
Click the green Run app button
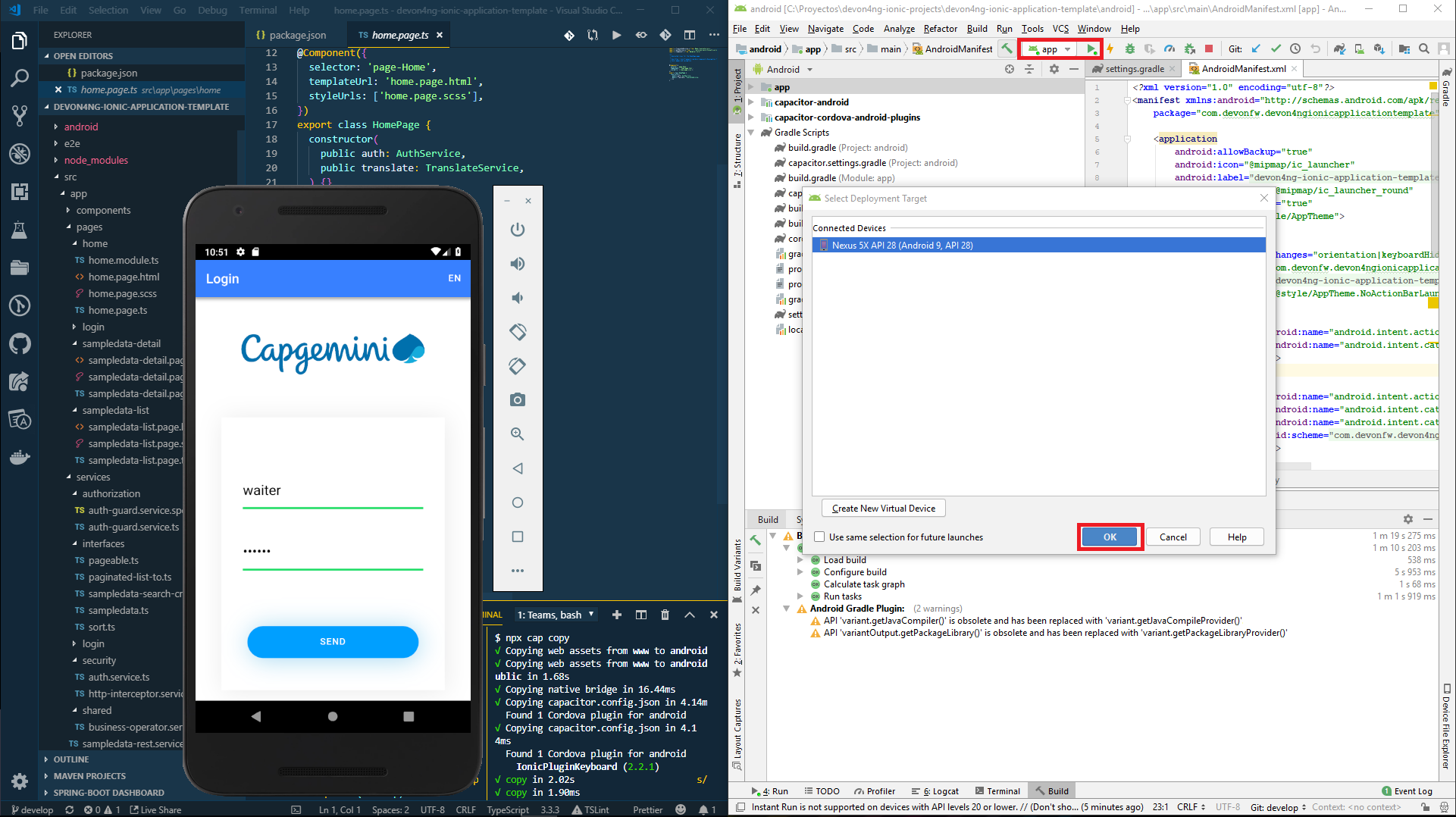pyautogui.click(x=1091, y=49)
